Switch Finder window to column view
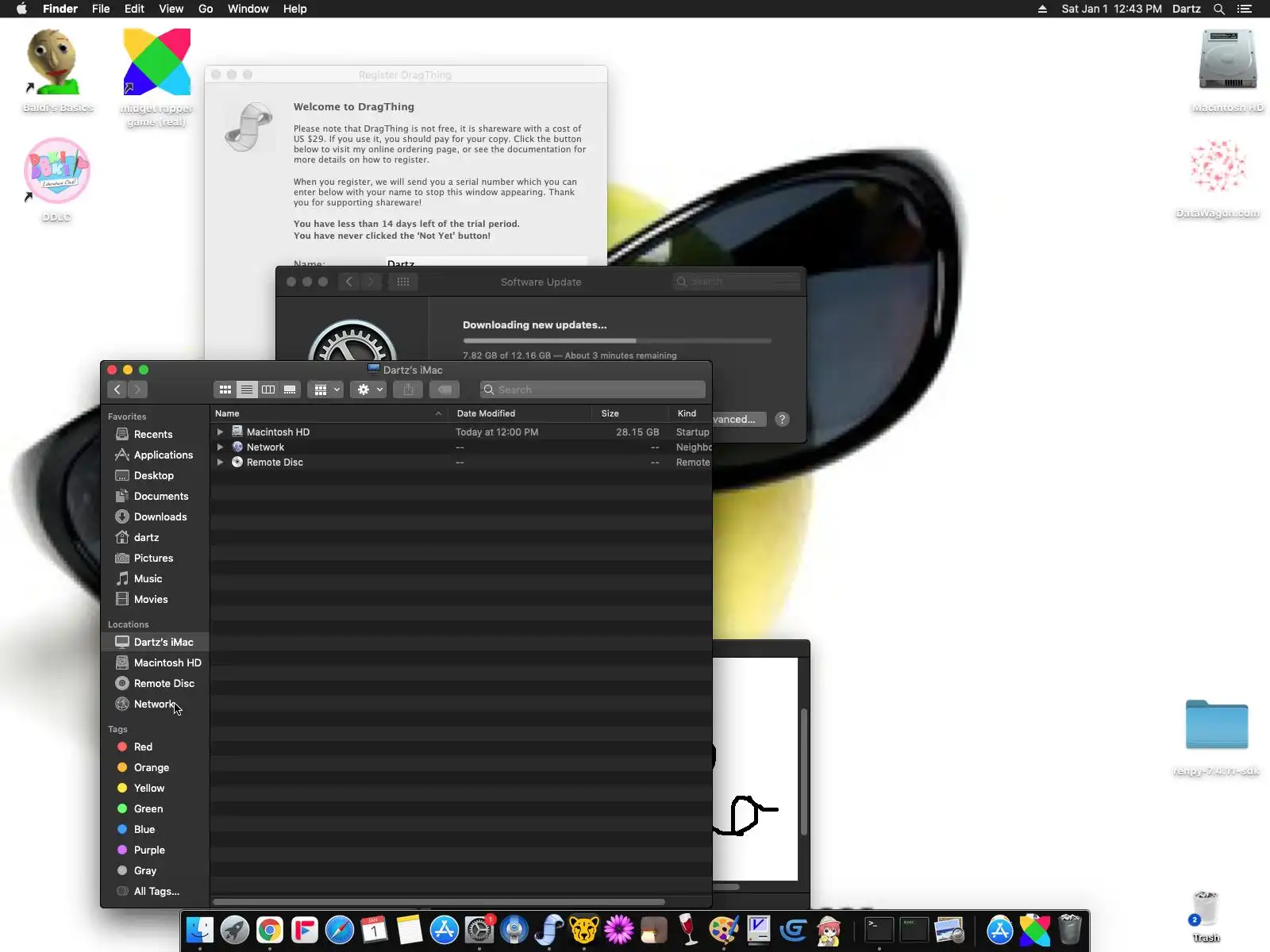This screenshot has height=952, width=1270. point(268,390)
